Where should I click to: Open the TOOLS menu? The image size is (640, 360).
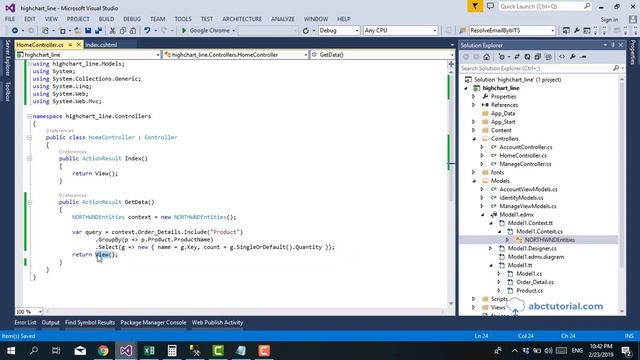(183, 19)
